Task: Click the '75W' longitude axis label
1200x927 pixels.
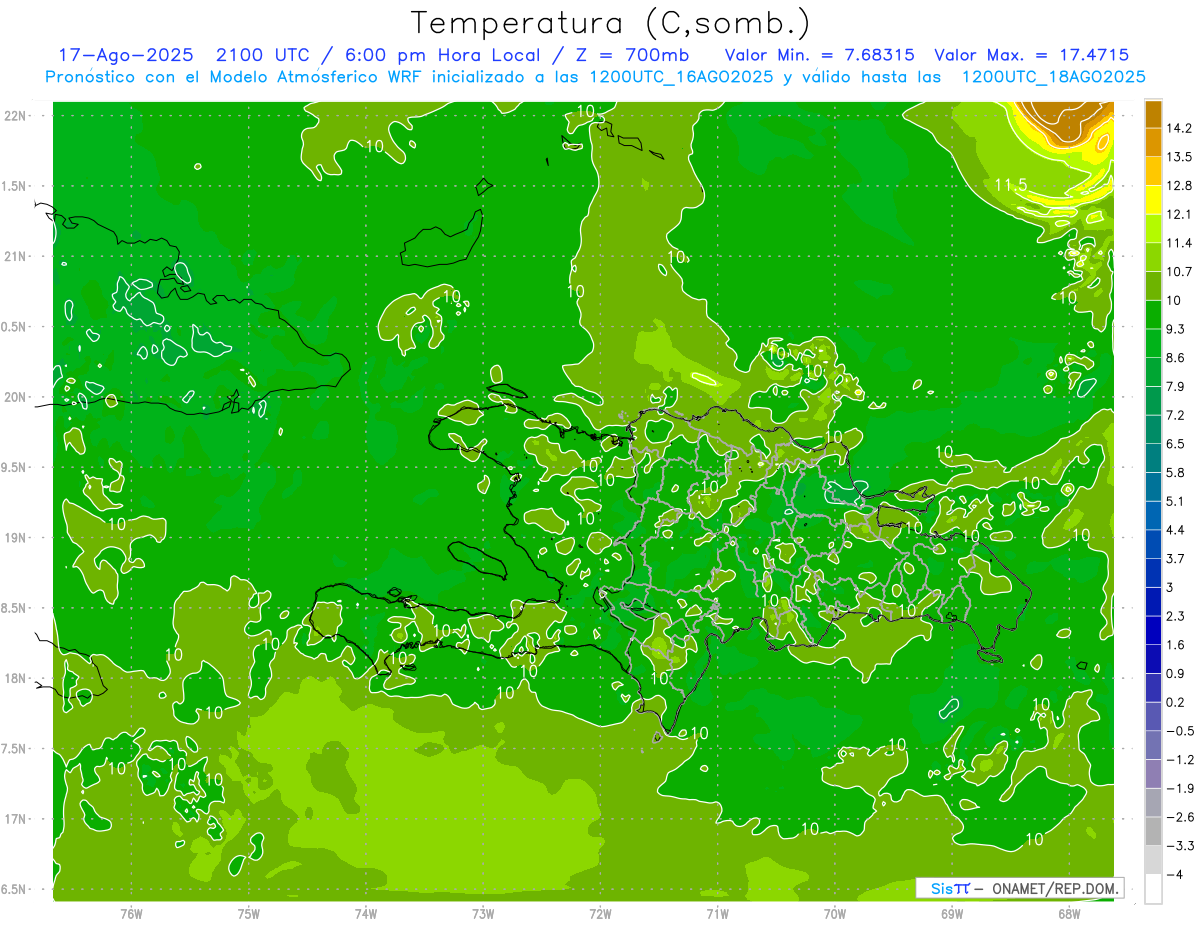Action: pyautogui.click(x=249, y=914)
